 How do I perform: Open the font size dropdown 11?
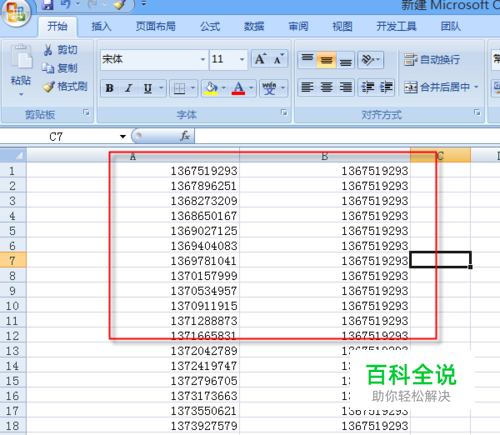(242, 59)
